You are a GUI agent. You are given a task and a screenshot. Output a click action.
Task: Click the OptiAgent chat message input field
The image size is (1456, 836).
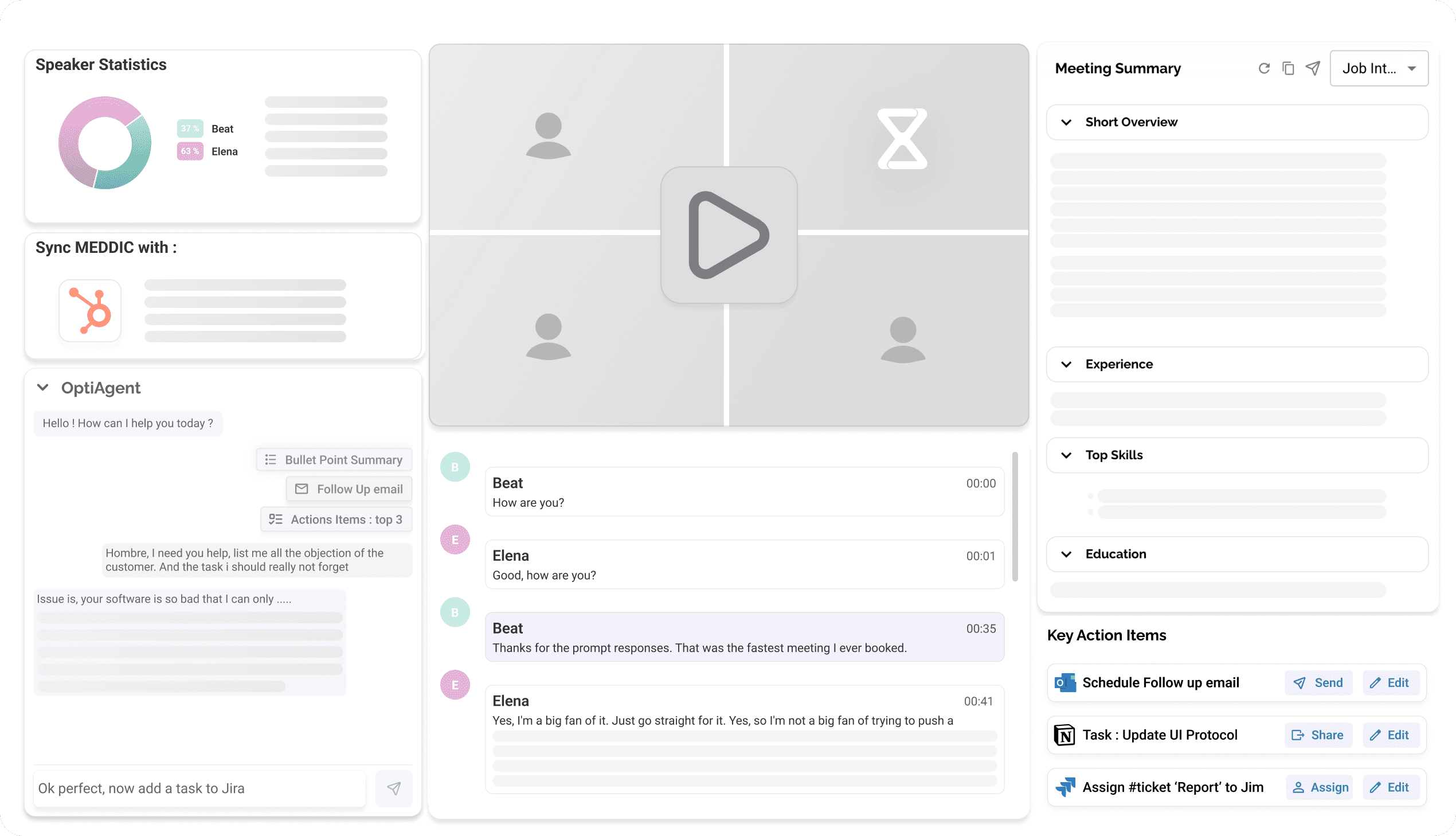click(x=199, y=788)
